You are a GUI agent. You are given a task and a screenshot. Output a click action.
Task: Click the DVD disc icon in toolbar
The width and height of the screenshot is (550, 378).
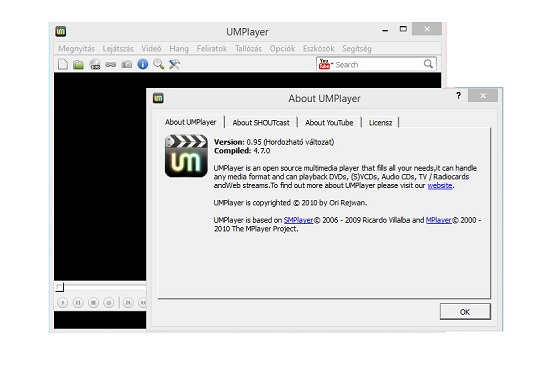(x=95, y=64)
